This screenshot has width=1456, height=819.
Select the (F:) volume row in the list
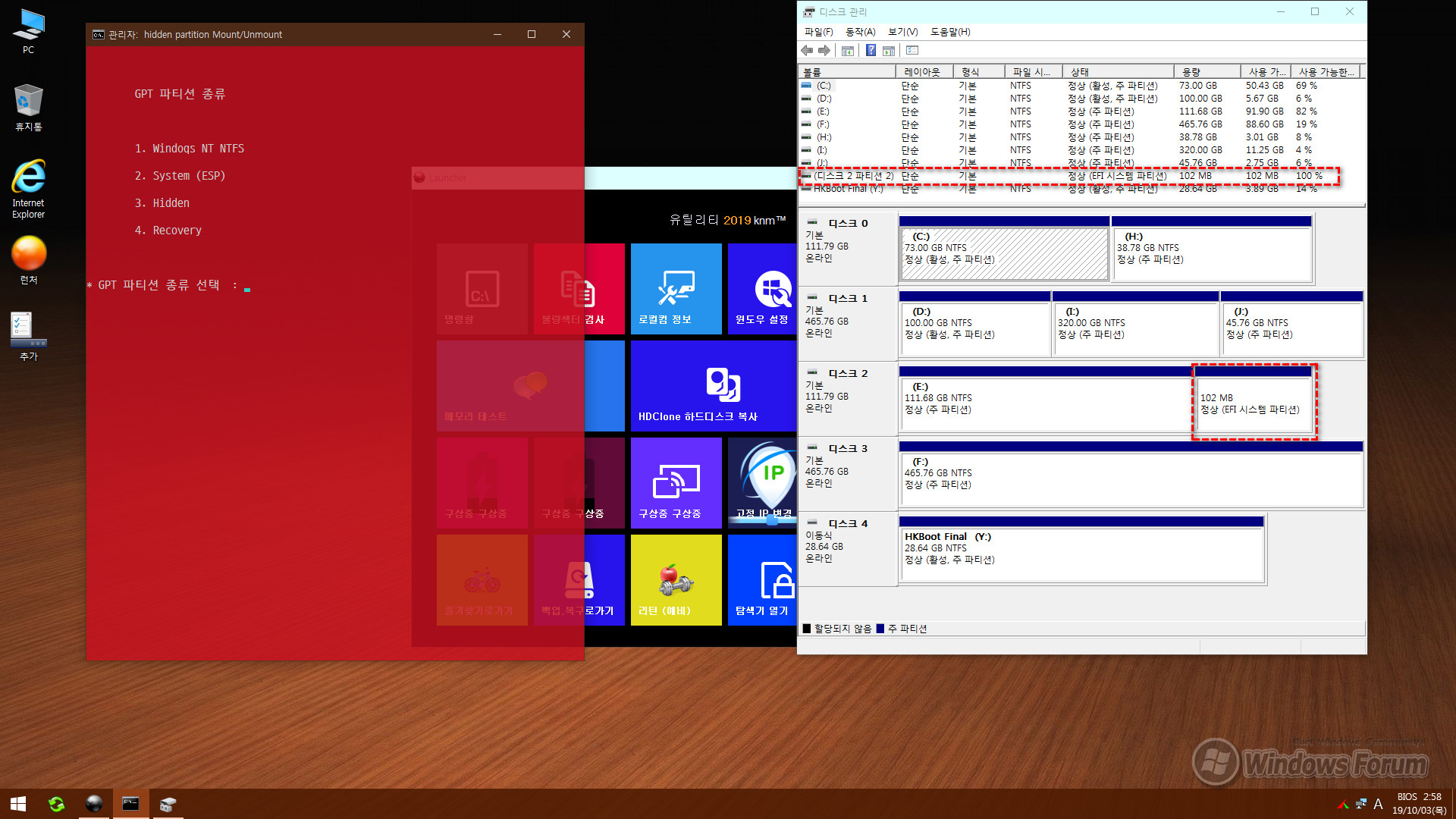point(1081,124)
